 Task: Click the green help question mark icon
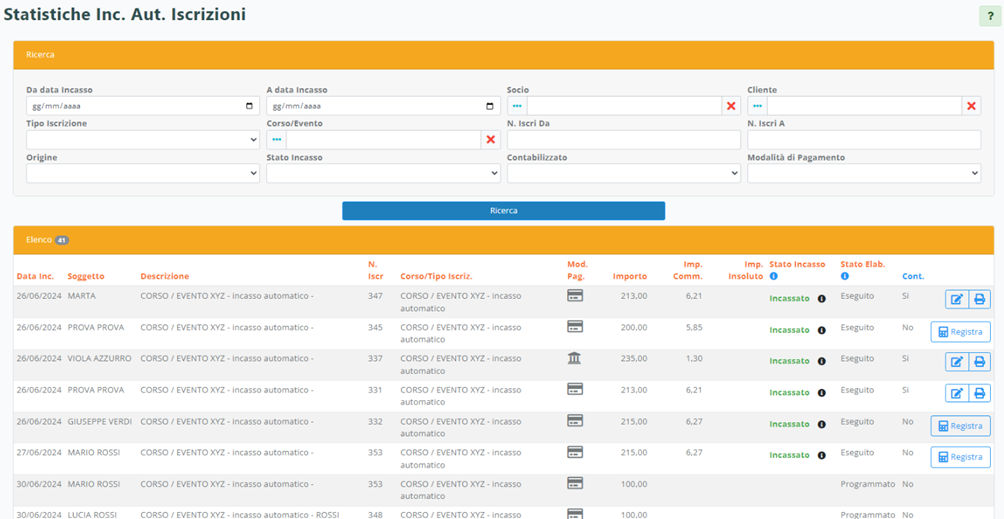988,16
